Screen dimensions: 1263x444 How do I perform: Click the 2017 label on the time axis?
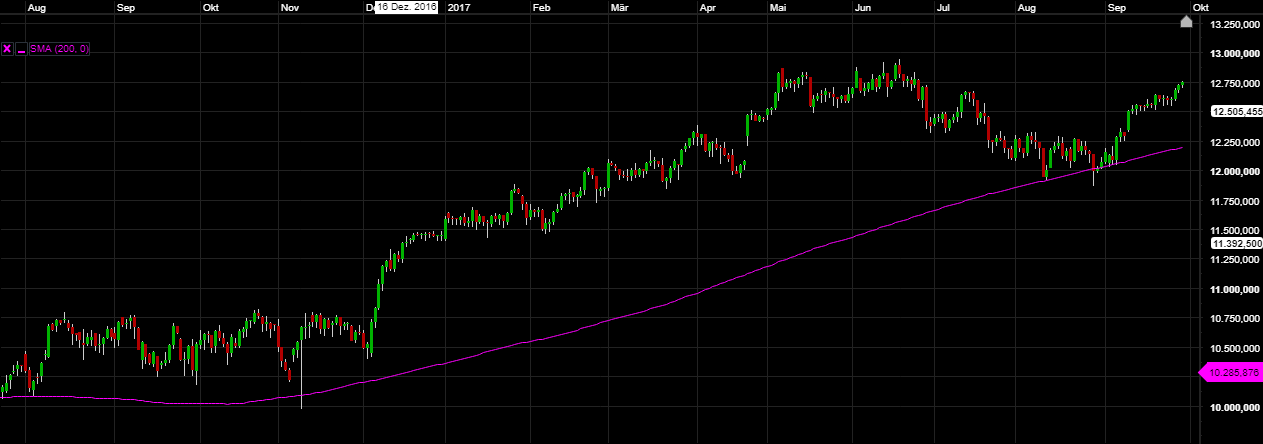[x=459, y=8]
